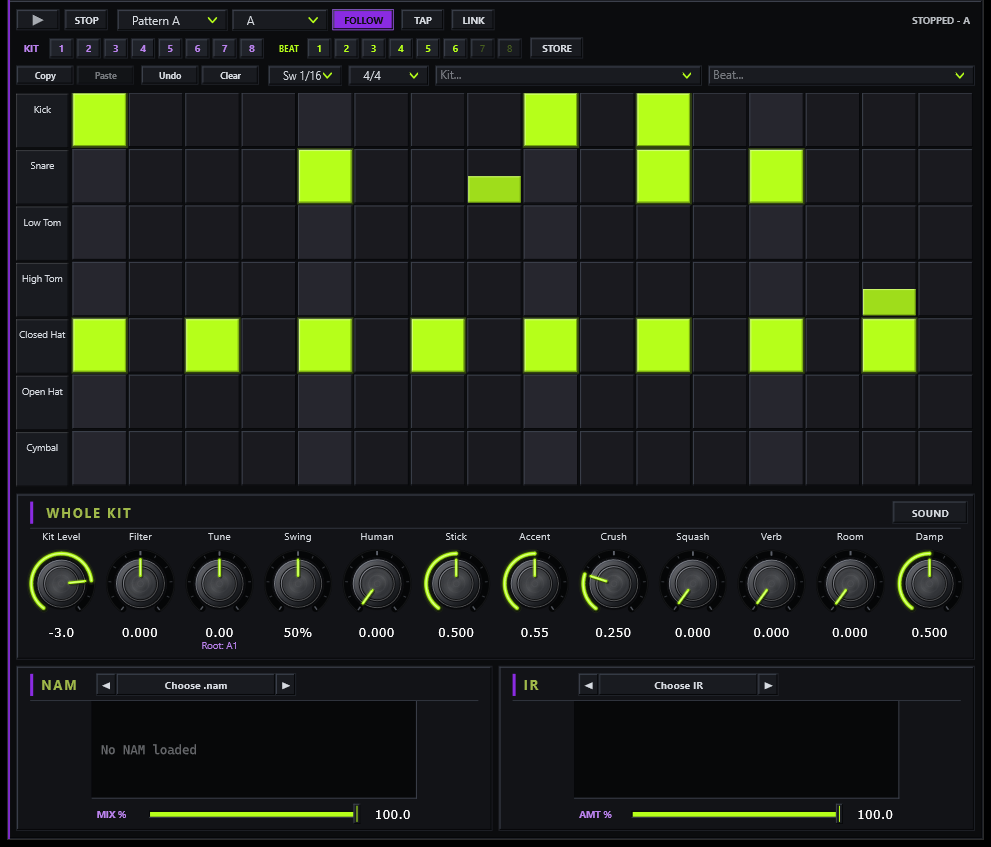Select the Open Hat track label
991x847 pixels.
[x=42, y=401]
